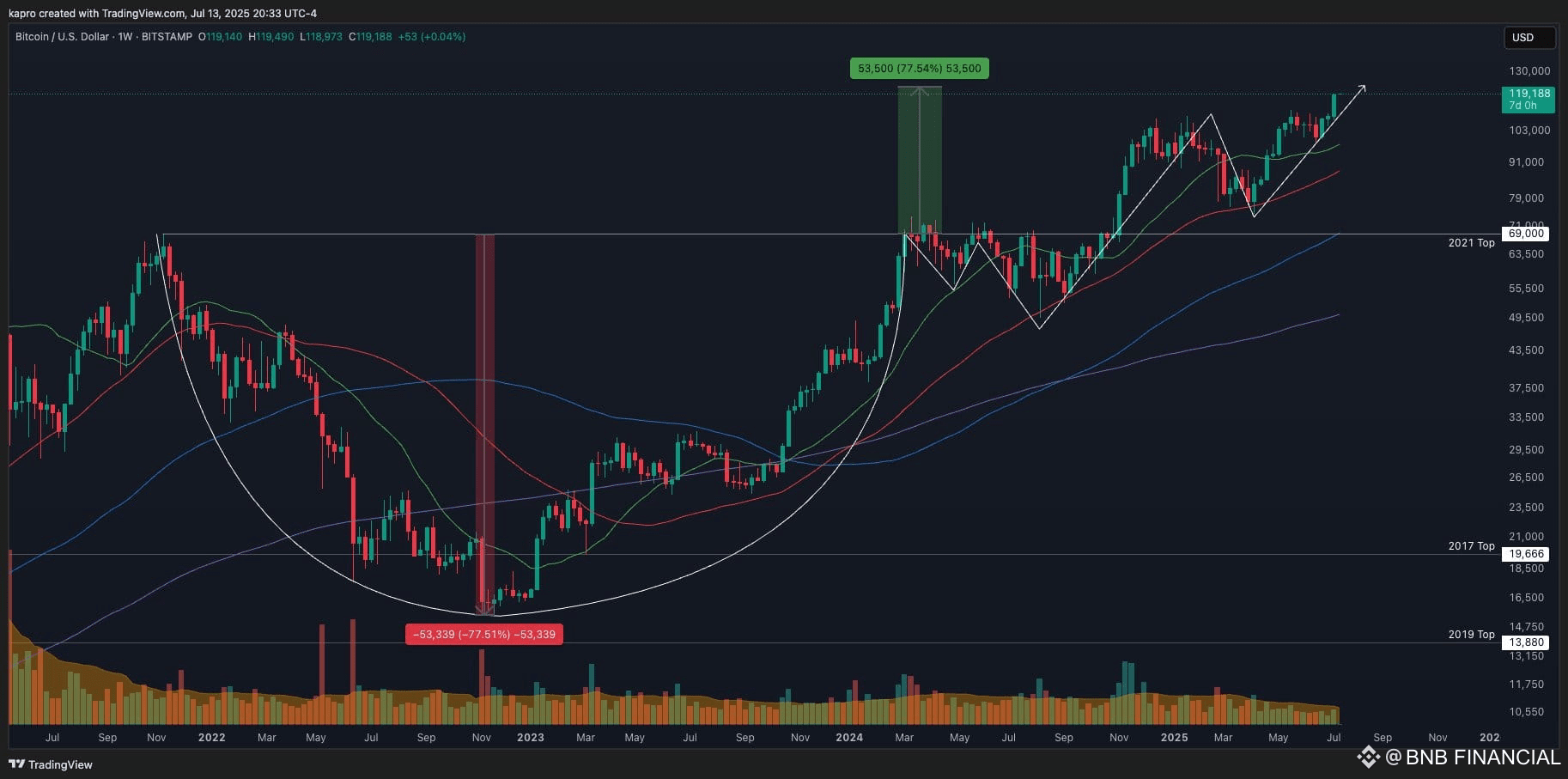
Task: Click the 79,000 price axis label
Action: 1526,198
